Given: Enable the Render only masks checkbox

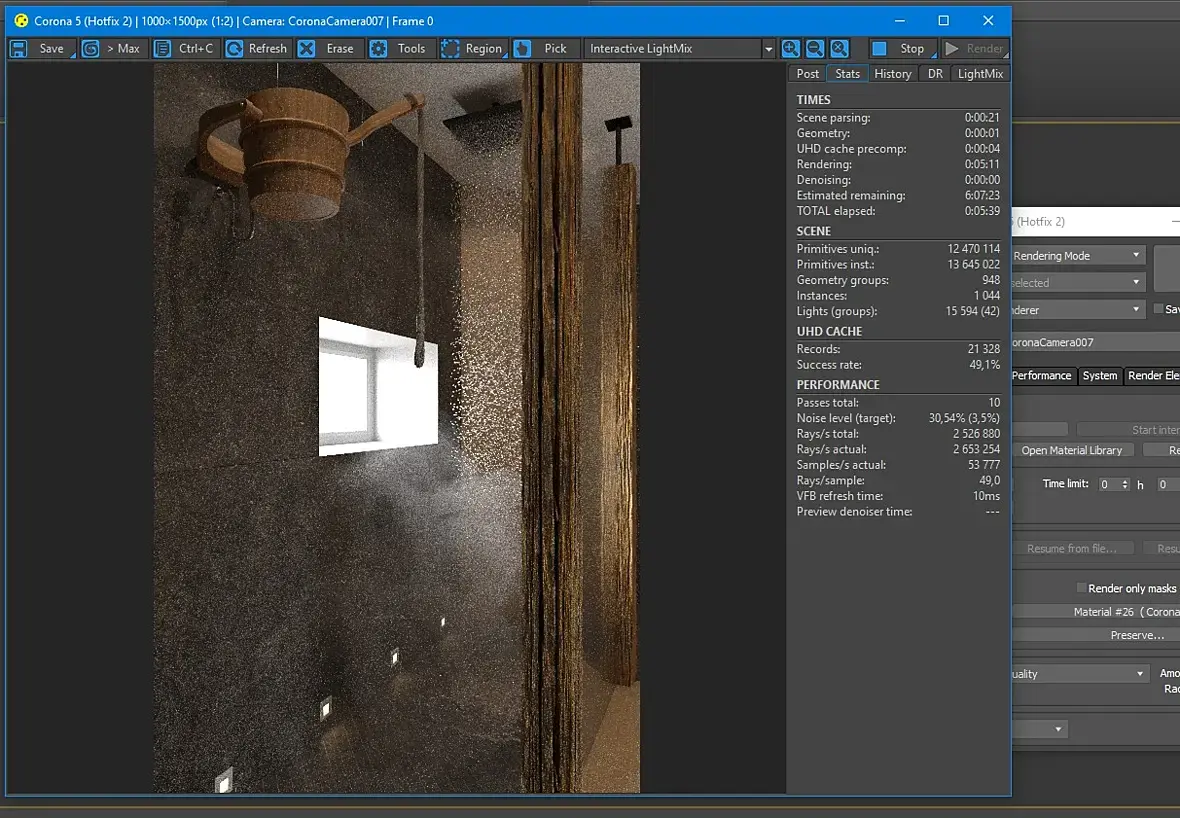Looking at the screenshot, I should 1081,588.
